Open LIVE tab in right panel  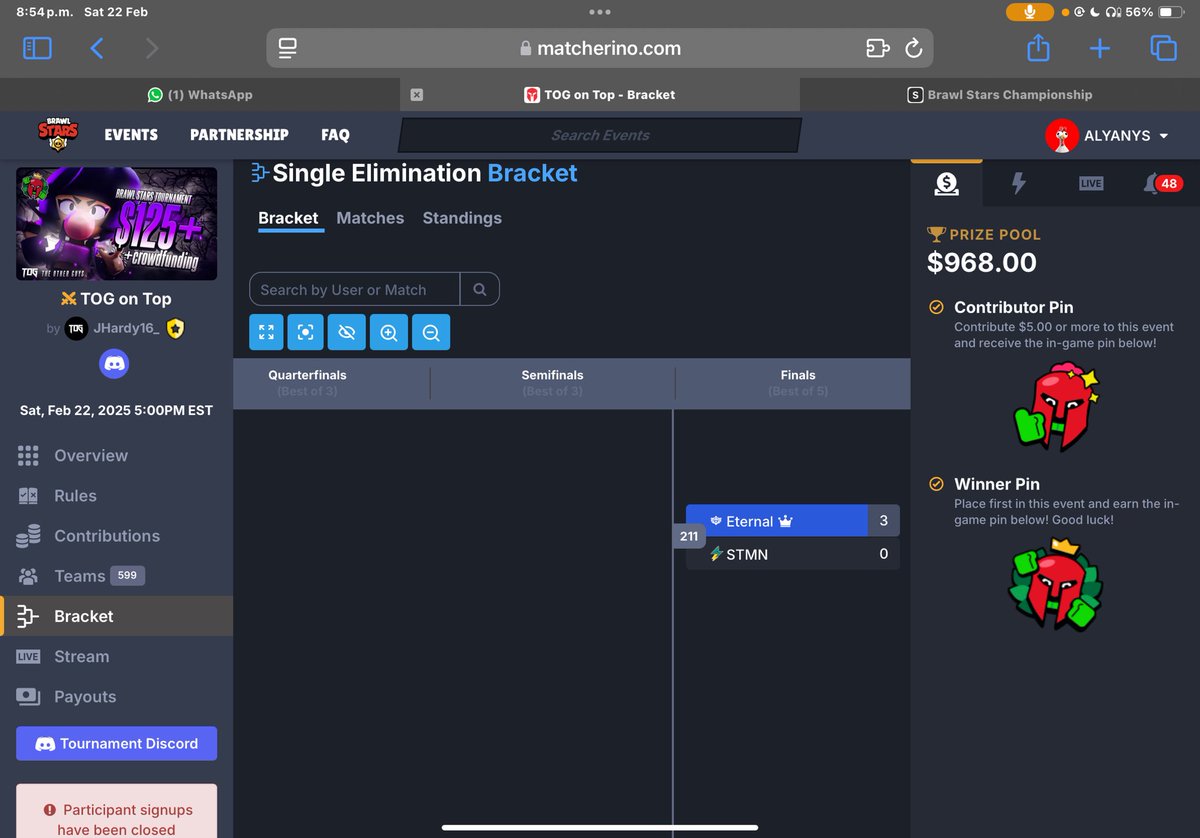(x=1091, y=183)
